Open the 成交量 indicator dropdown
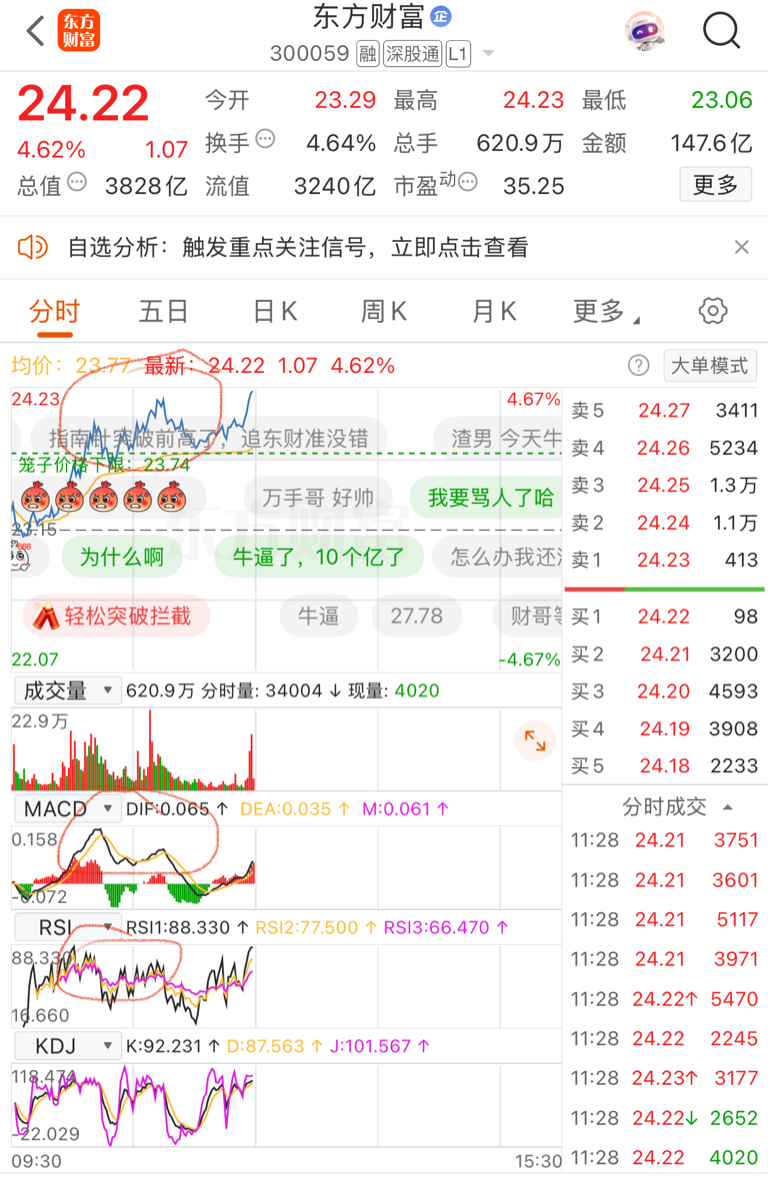The width and height of the screenshot is (768, 1190). coord(68,691)
